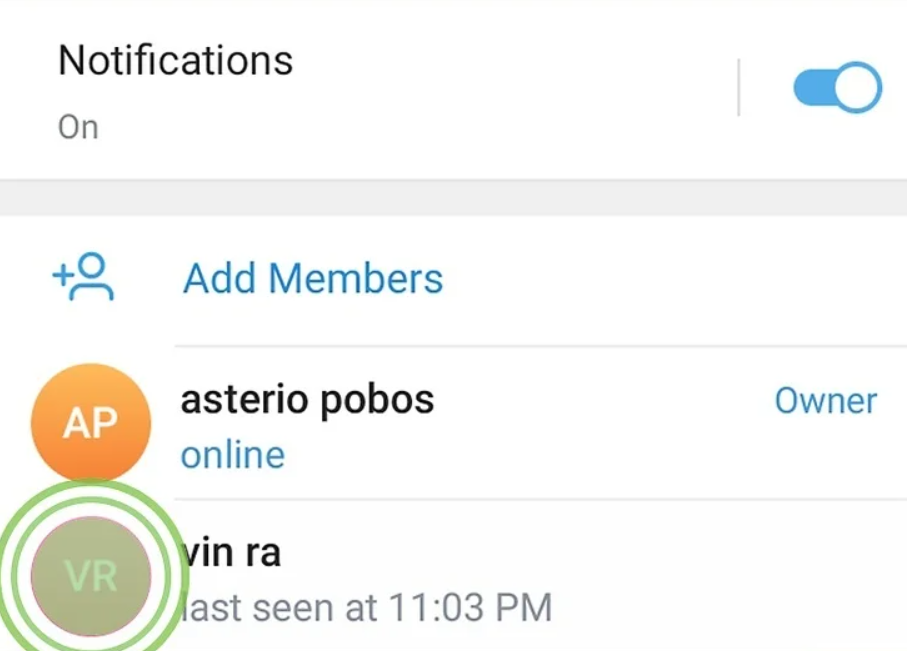Click the gray separator band below Notifications
The width and height of the screenshot is (907, 651).
click(x=453, y=198)
